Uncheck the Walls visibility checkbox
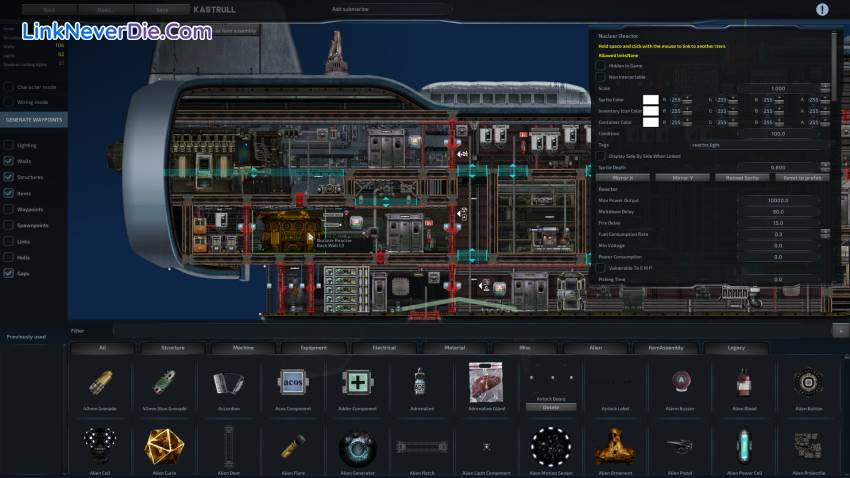Viewport: 850px width, 478px height. tap(9, 161)
